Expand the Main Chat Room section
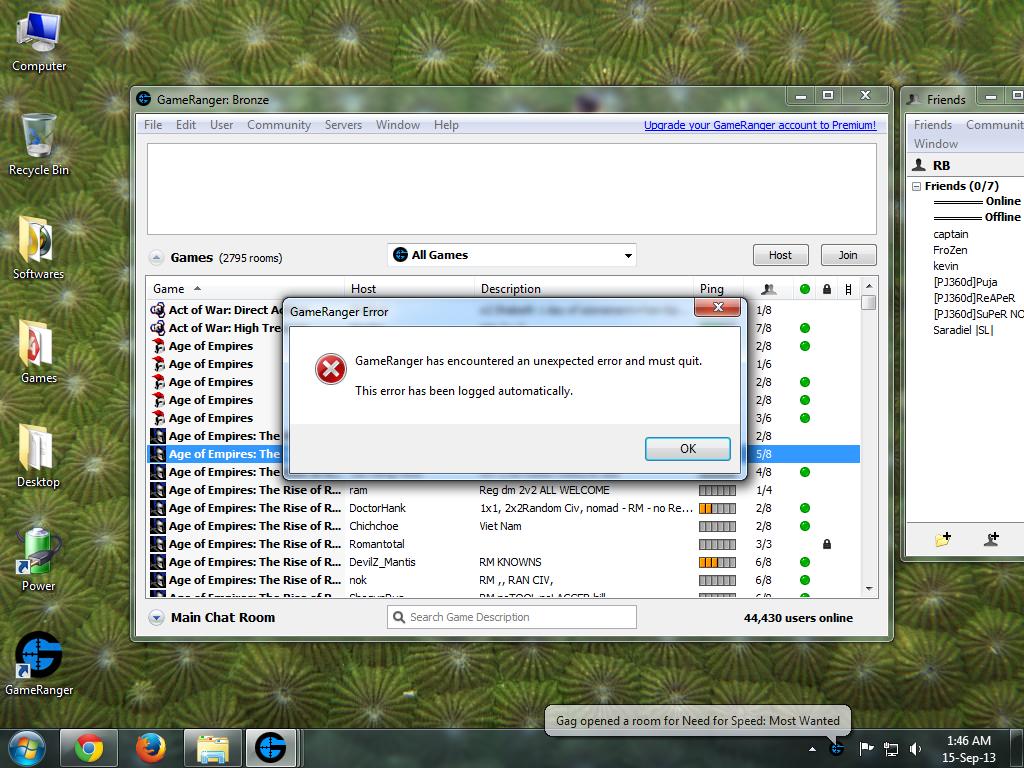The height and width of the screenshot is (768, 1024). pyautogui.click(x=157, y=618)
